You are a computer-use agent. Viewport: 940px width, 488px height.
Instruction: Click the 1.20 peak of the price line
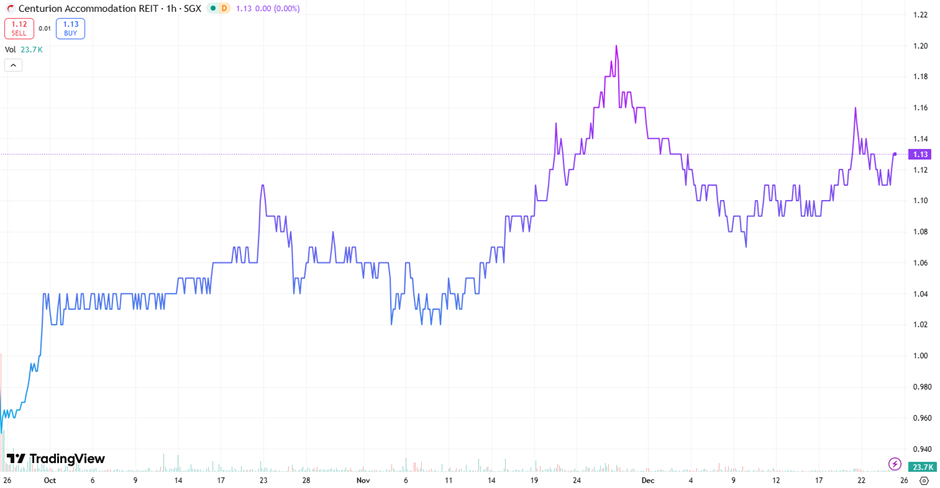pos(616,46)
